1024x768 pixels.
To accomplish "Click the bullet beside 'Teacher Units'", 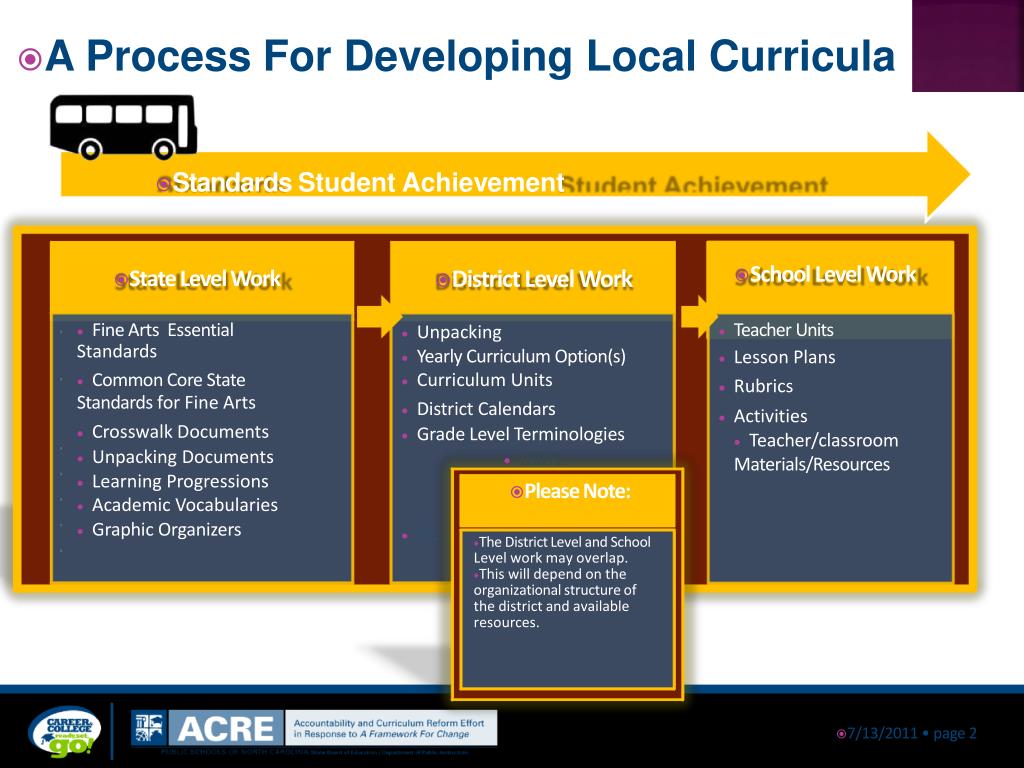I will (723, 330).
